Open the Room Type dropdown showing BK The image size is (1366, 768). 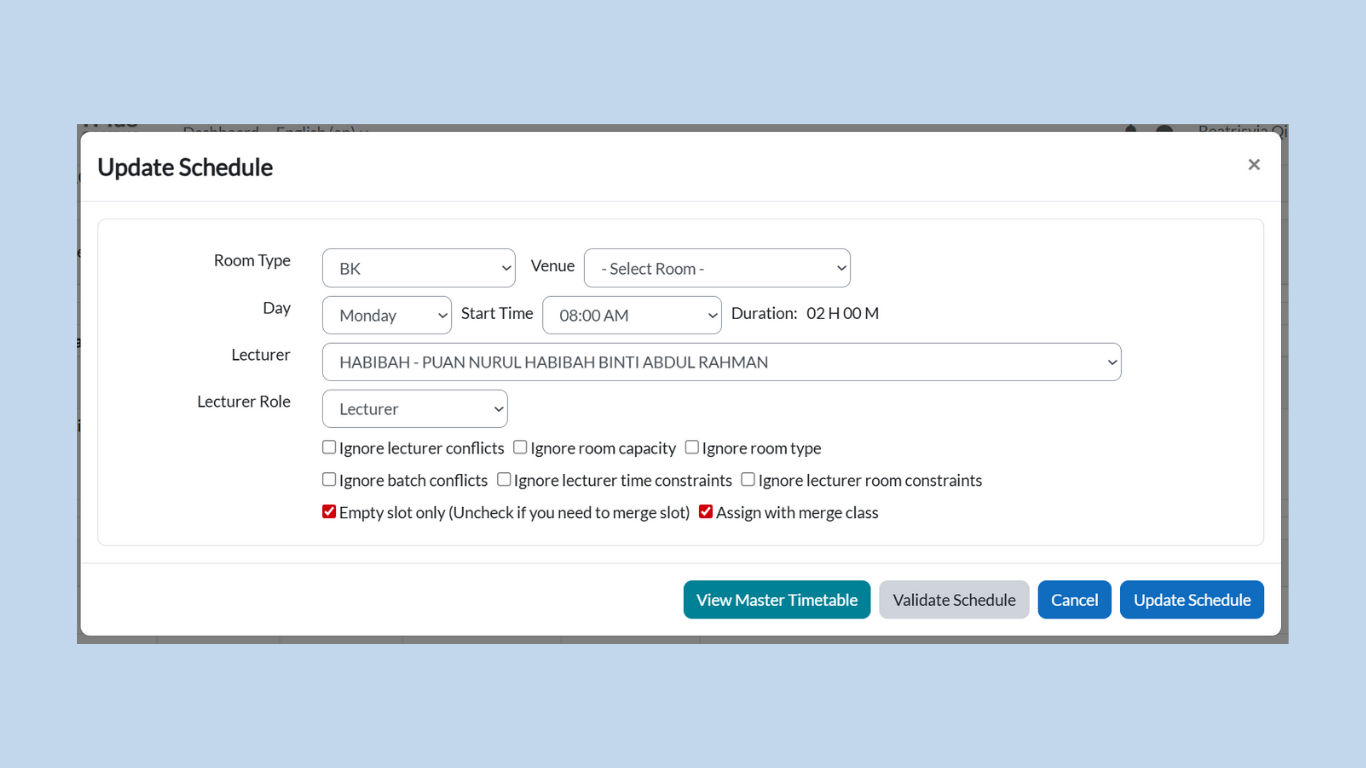coord(418,268)
